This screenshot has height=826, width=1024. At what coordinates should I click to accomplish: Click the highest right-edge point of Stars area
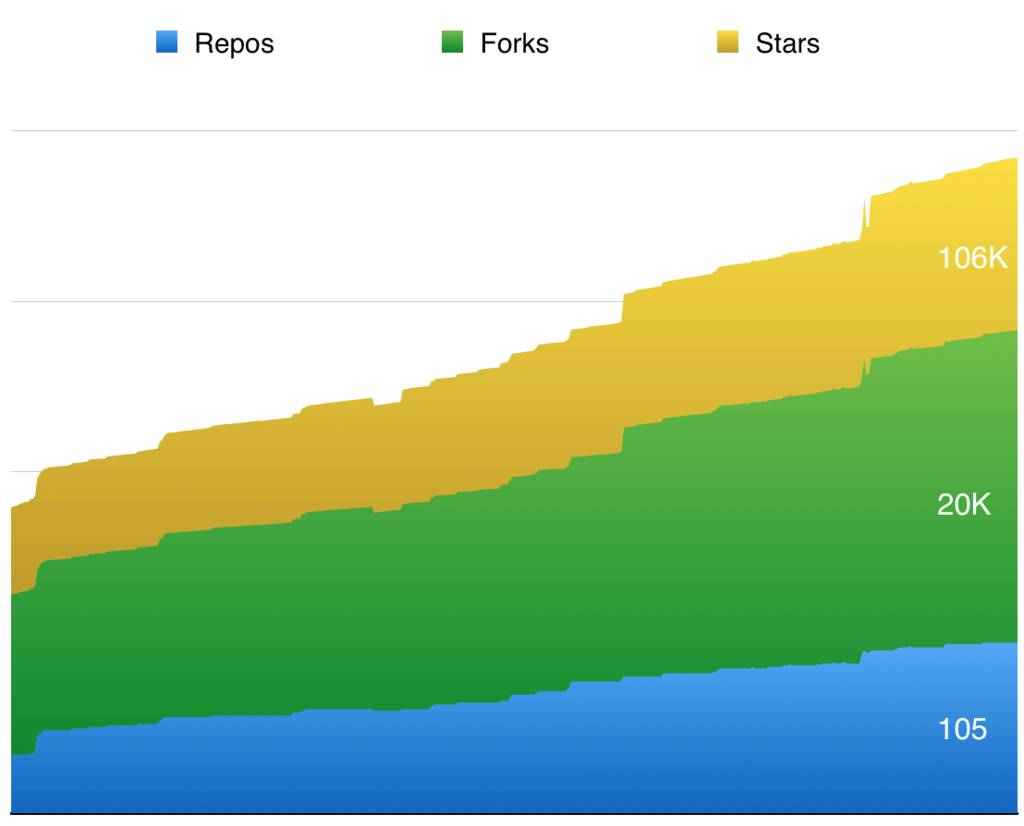[x=1015, y=159]
